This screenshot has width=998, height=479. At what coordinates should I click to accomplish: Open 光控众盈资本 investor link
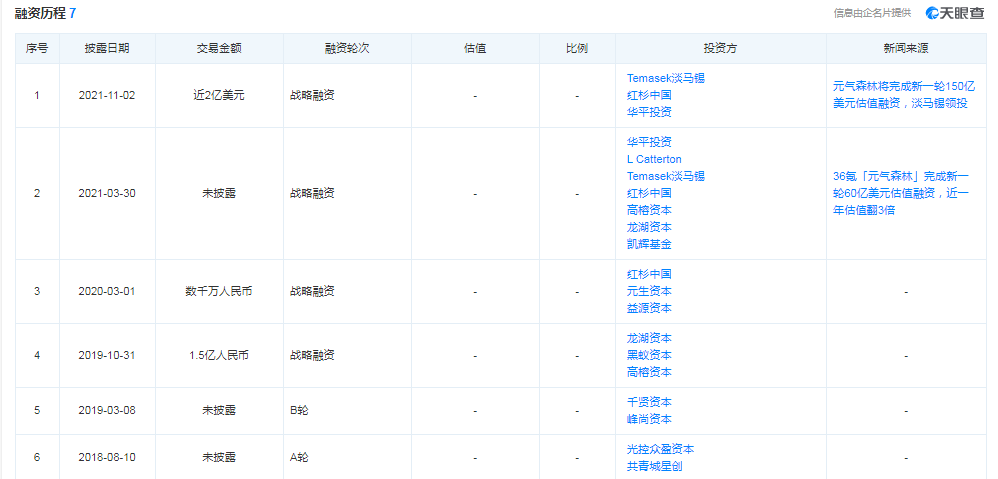(659, 449)
